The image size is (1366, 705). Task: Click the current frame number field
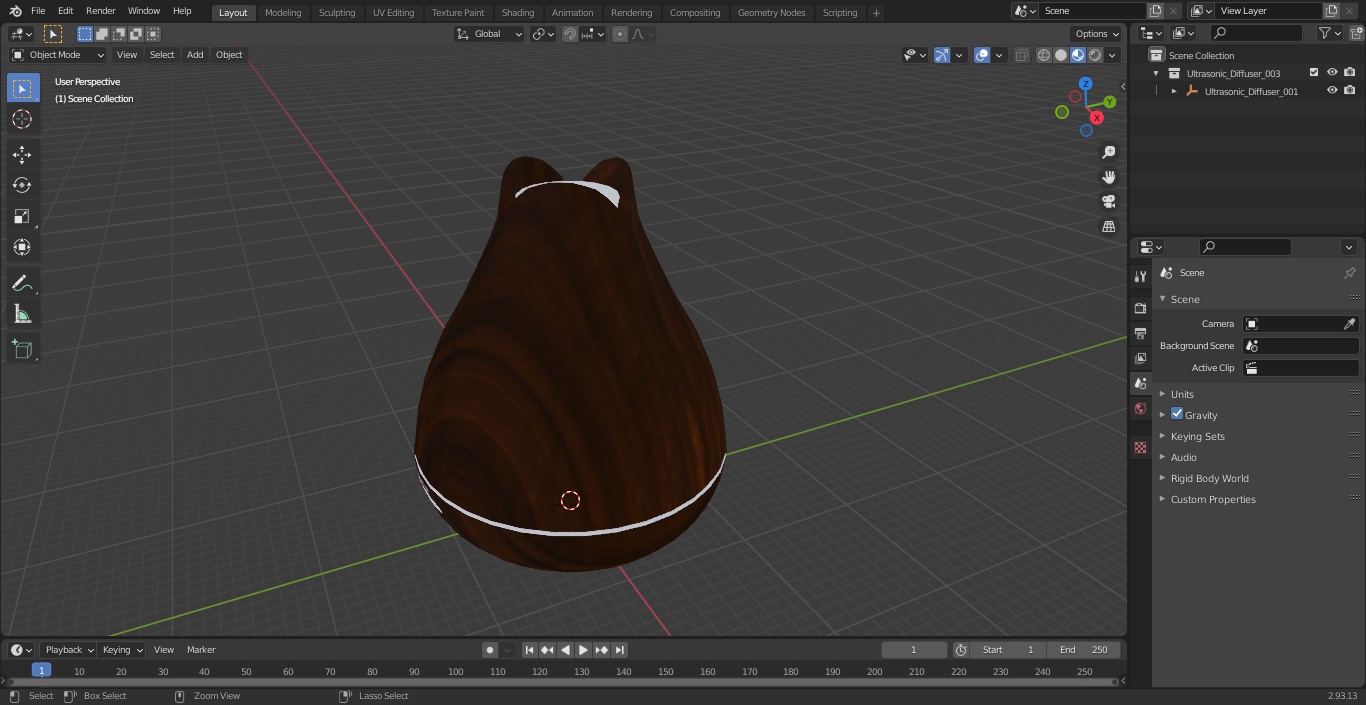coord(913,650)
